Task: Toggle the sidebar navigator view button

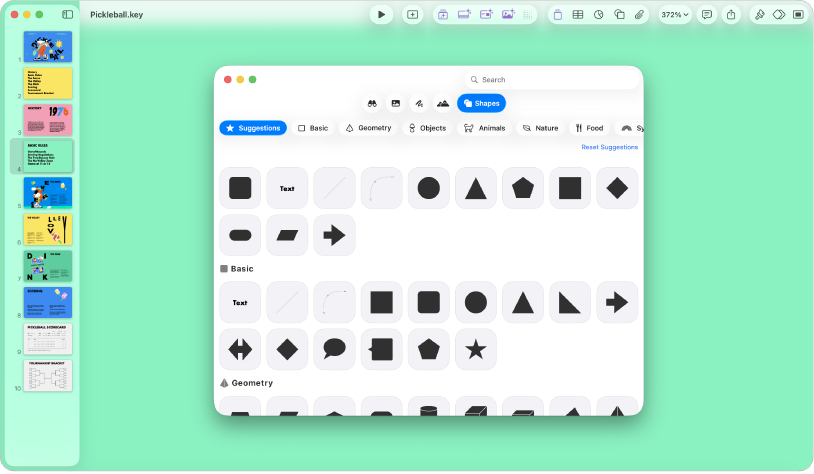Action: pyautogui.click(x=67, y=15)
